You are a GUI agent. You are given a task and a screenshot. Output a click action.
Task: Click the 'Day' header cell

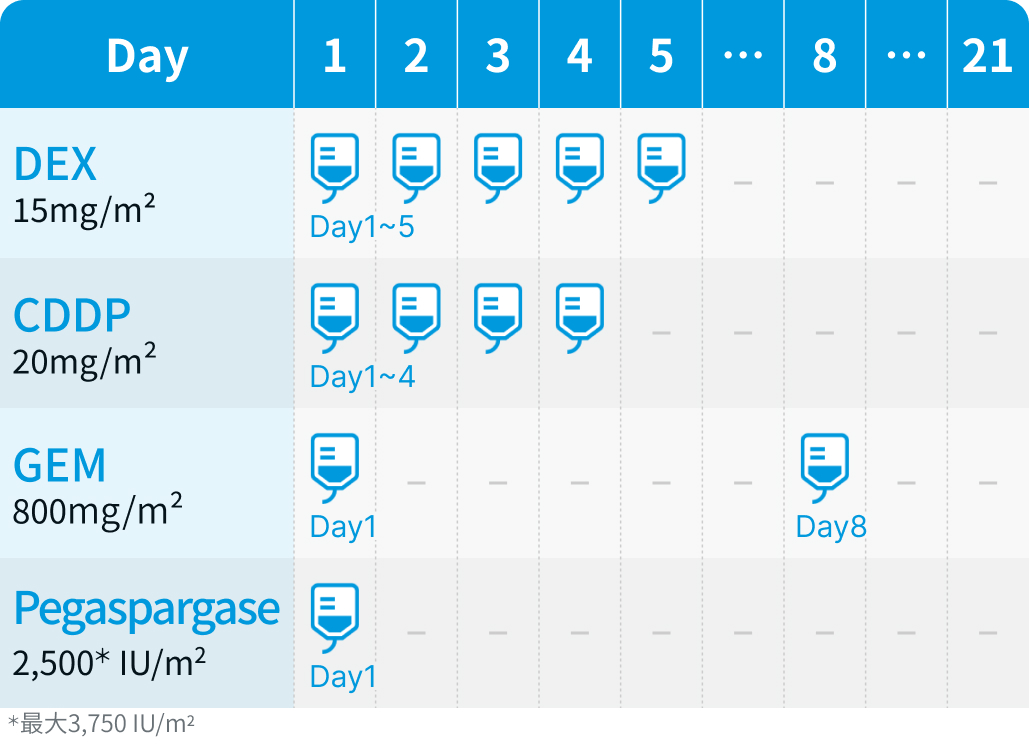click(x=147, y=54)
